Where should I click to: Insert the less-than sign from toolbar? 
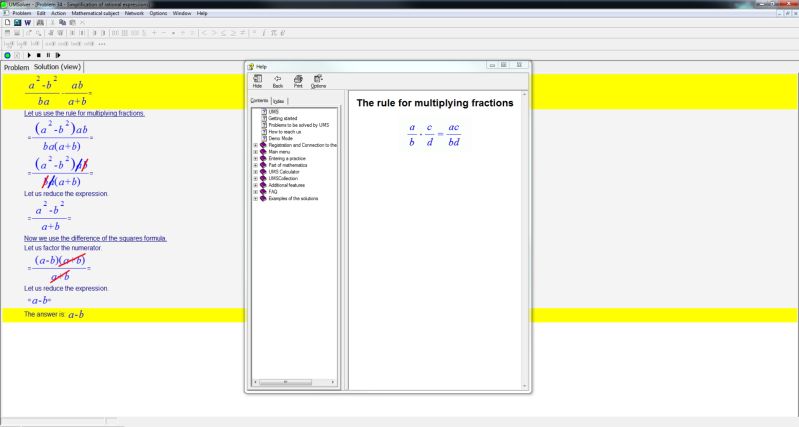pos(204,33)
